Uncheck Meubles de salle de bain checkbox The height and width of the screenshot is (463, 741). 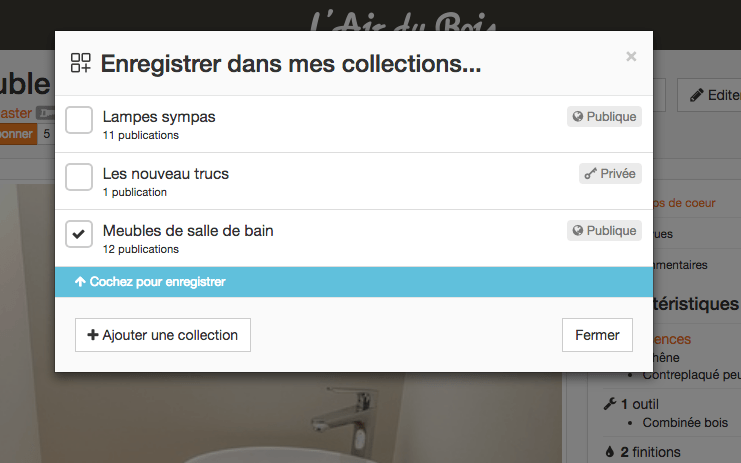coord(79,234)
